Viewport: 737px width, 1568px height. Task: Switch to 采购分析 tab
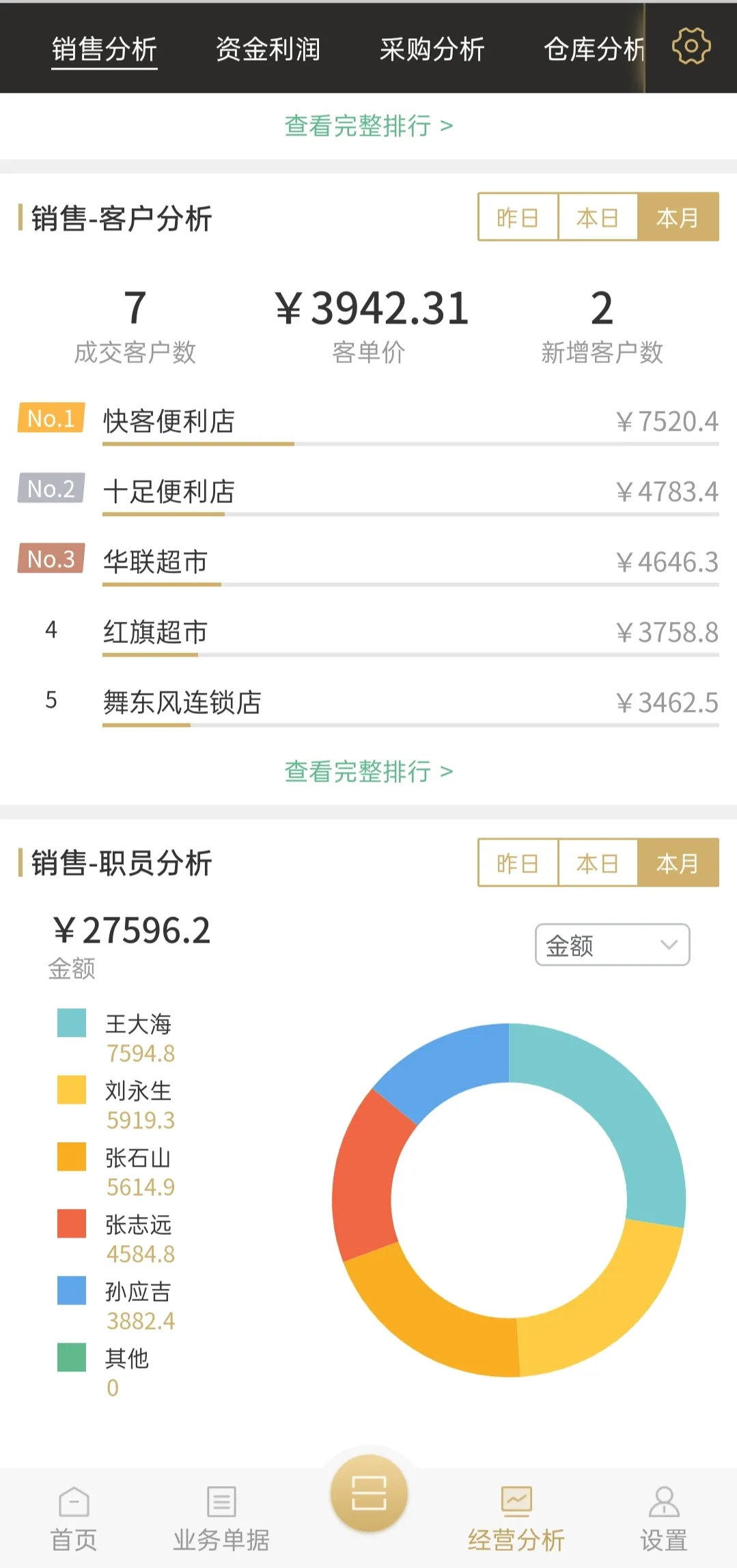[432, 49]
